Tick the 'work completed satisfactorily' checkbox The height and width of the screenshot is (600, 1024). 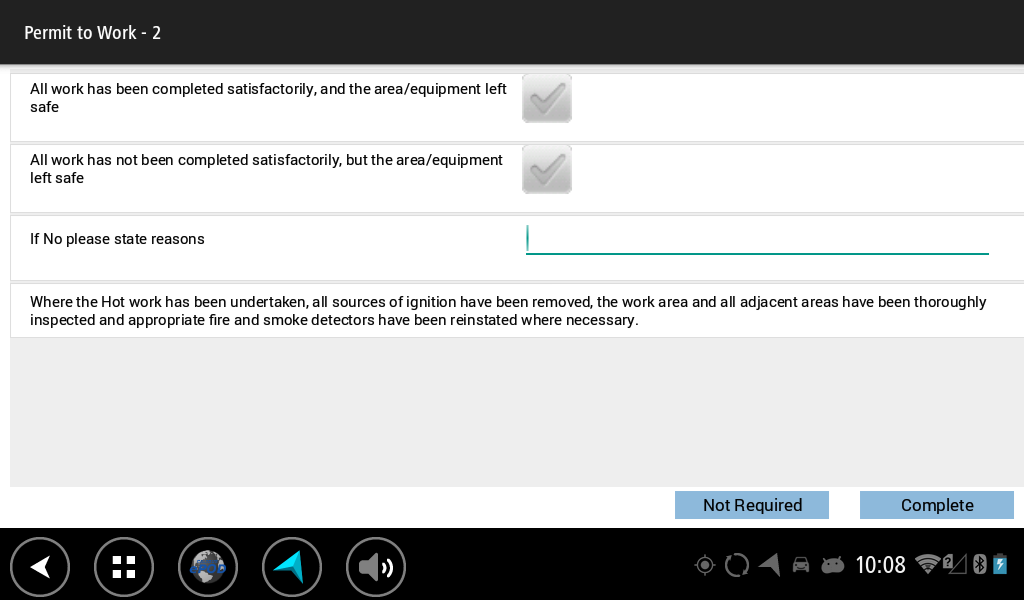click(547, 99)
